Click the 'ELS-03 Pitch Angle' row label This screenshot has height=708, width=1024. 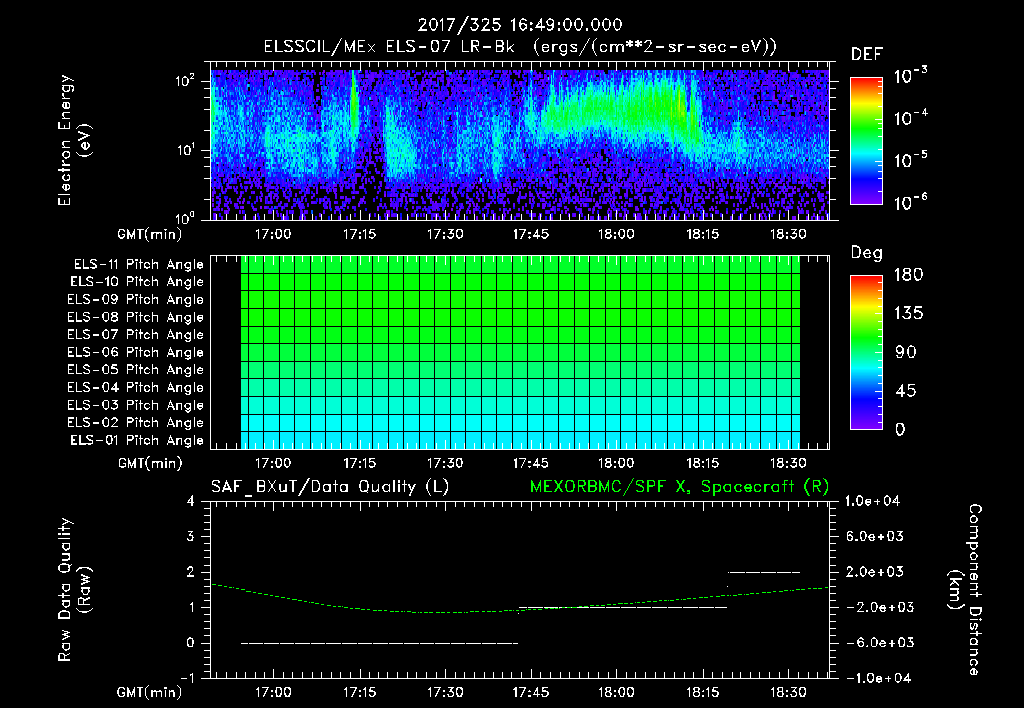136,405
